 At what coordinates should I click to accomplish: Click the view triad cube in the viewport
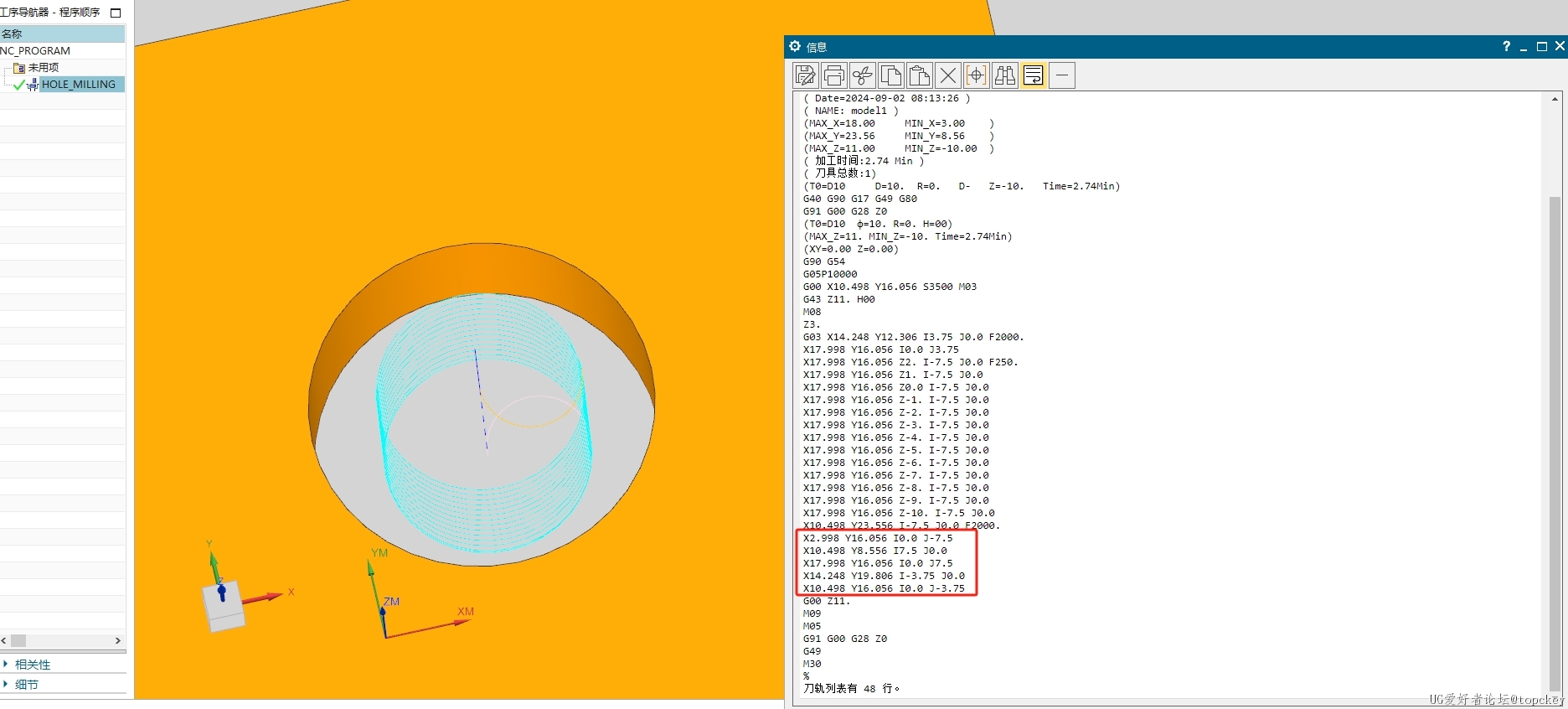pyautogui.click(x=224, y=605)
